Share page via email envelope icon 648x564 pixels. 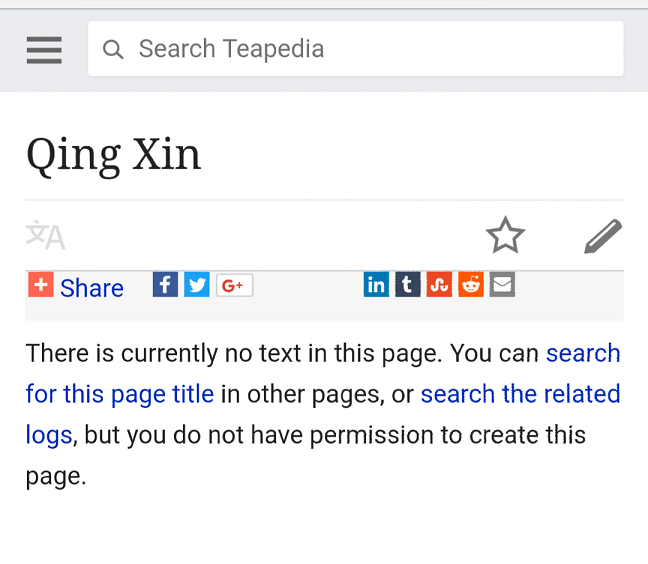tap(502, 284)
